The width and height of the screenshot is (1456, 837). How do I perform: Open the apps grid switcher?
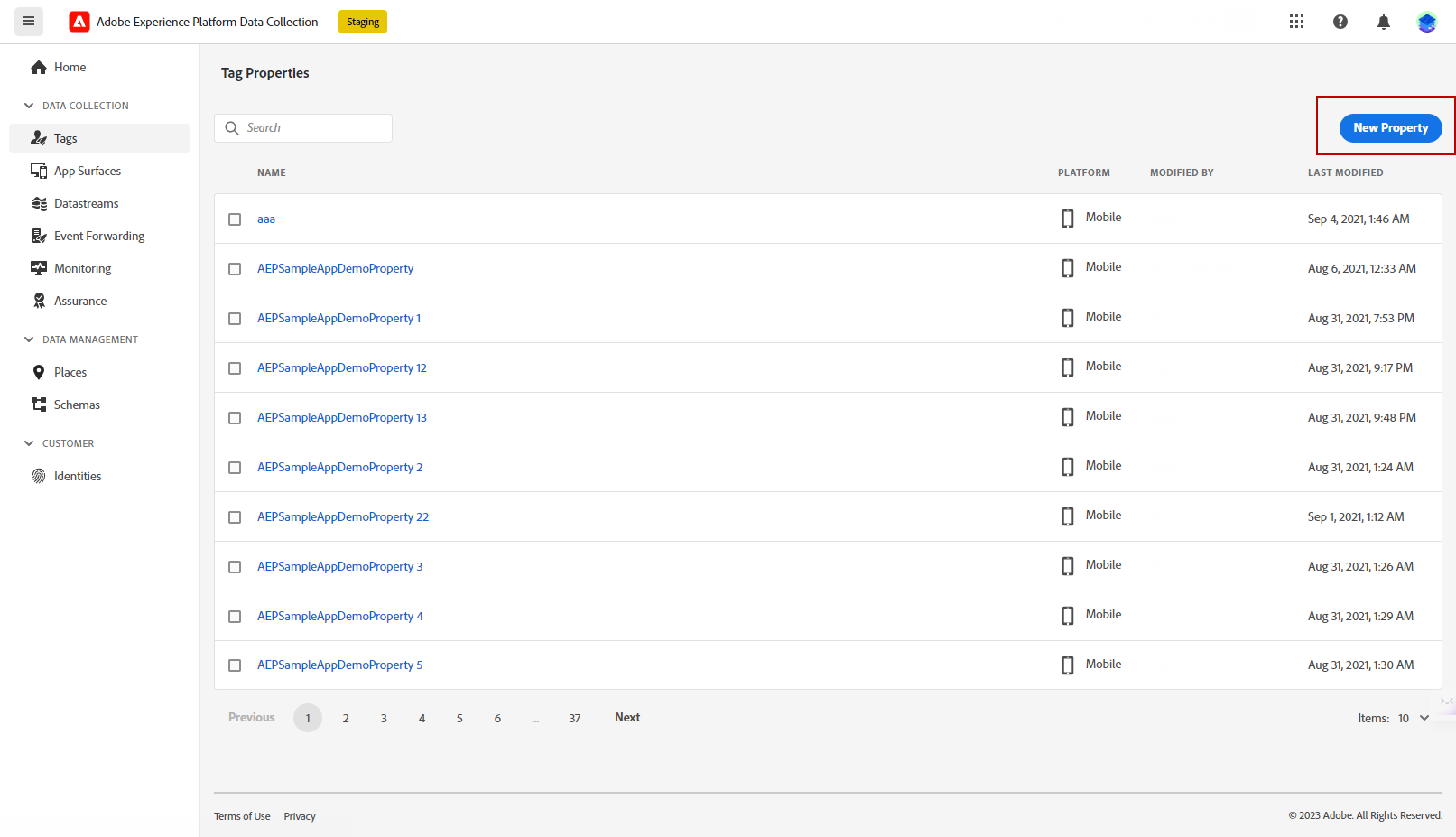pyautogui.click(x=1296, y=22)
